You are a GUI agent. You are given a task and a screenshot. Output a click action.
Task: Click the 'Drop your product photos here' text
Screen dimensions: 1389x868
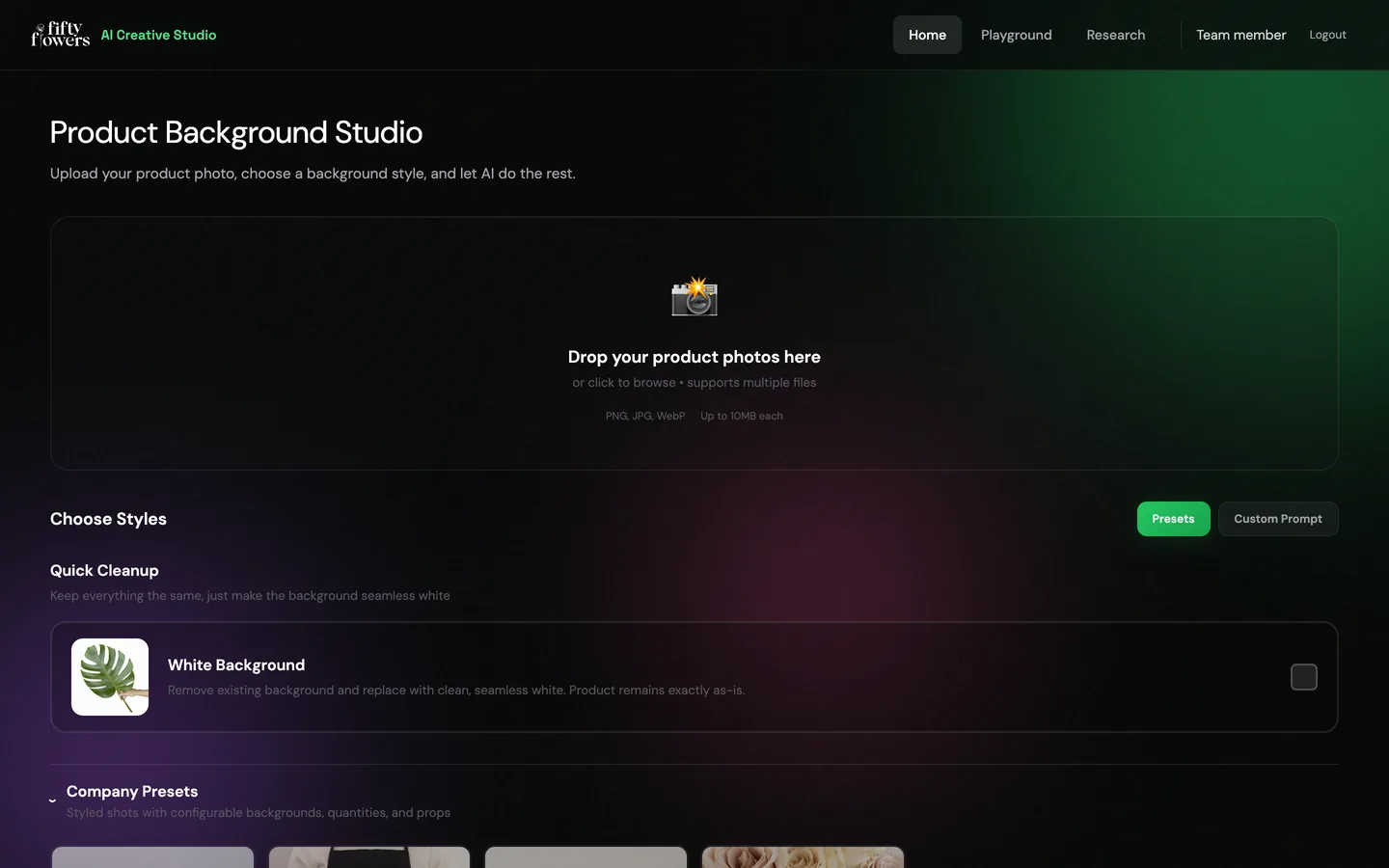694,357
